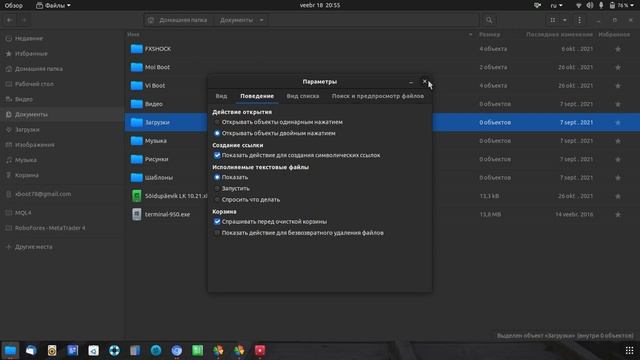Select Открывать объекты одинарным нажатием radio

217,122
